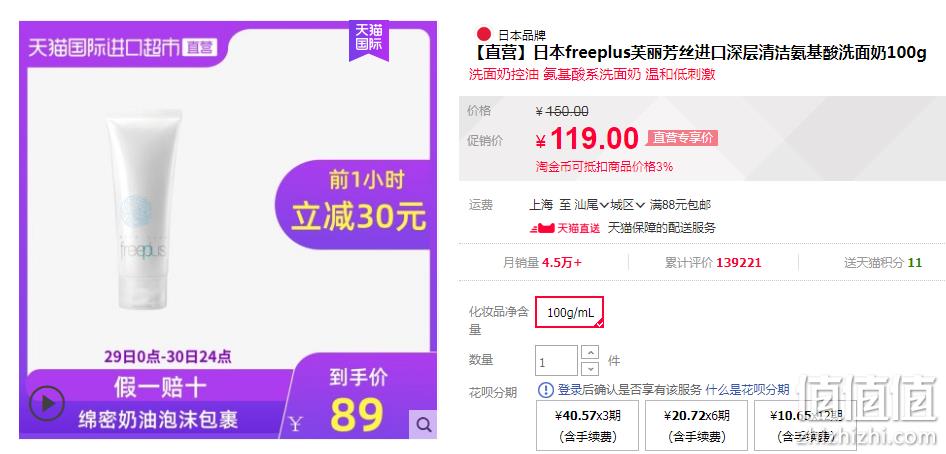
Task: Click 登录后确认是否享有该服务 link
Action: coord(629,389)
